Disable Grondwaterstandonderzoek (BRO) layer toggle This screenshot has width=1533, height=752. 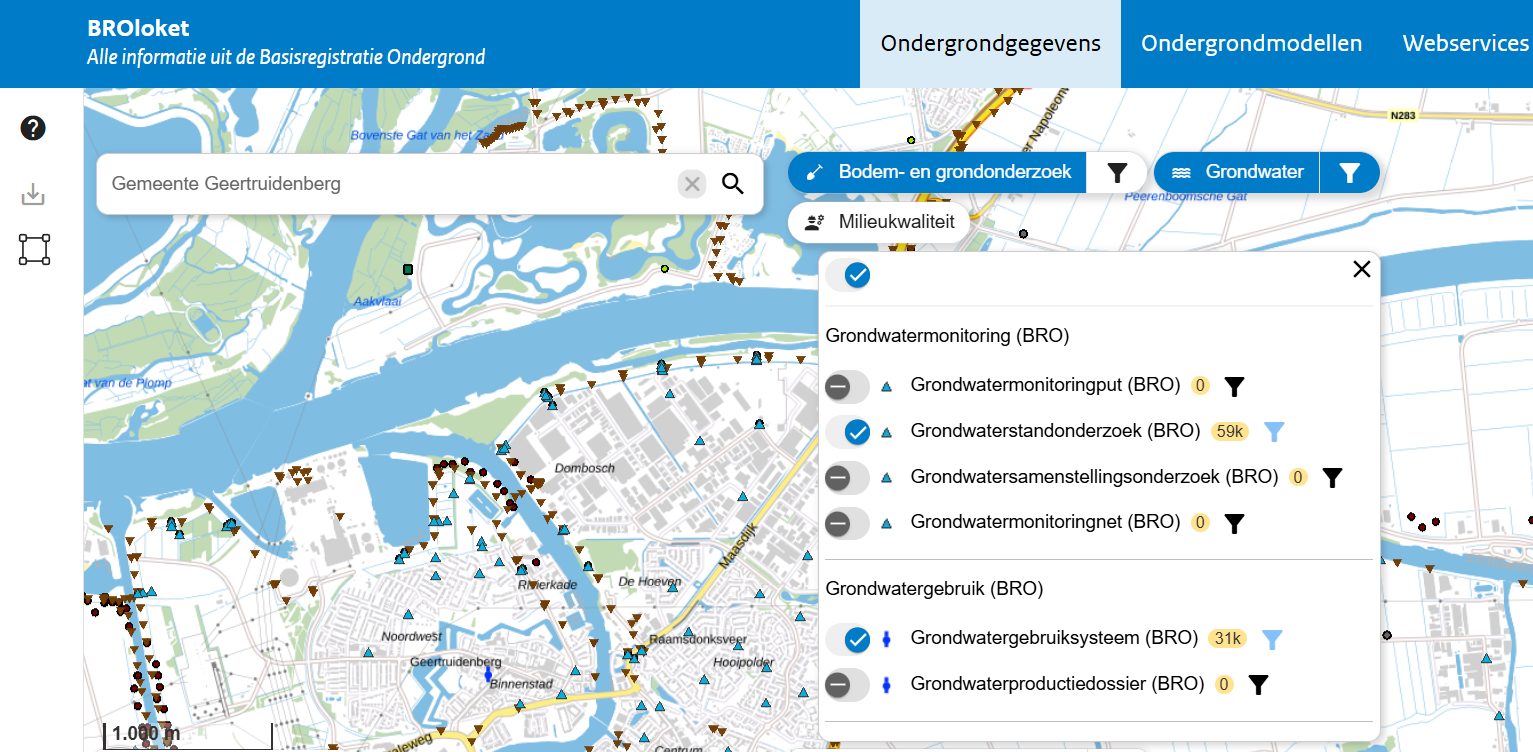(847, 432)
